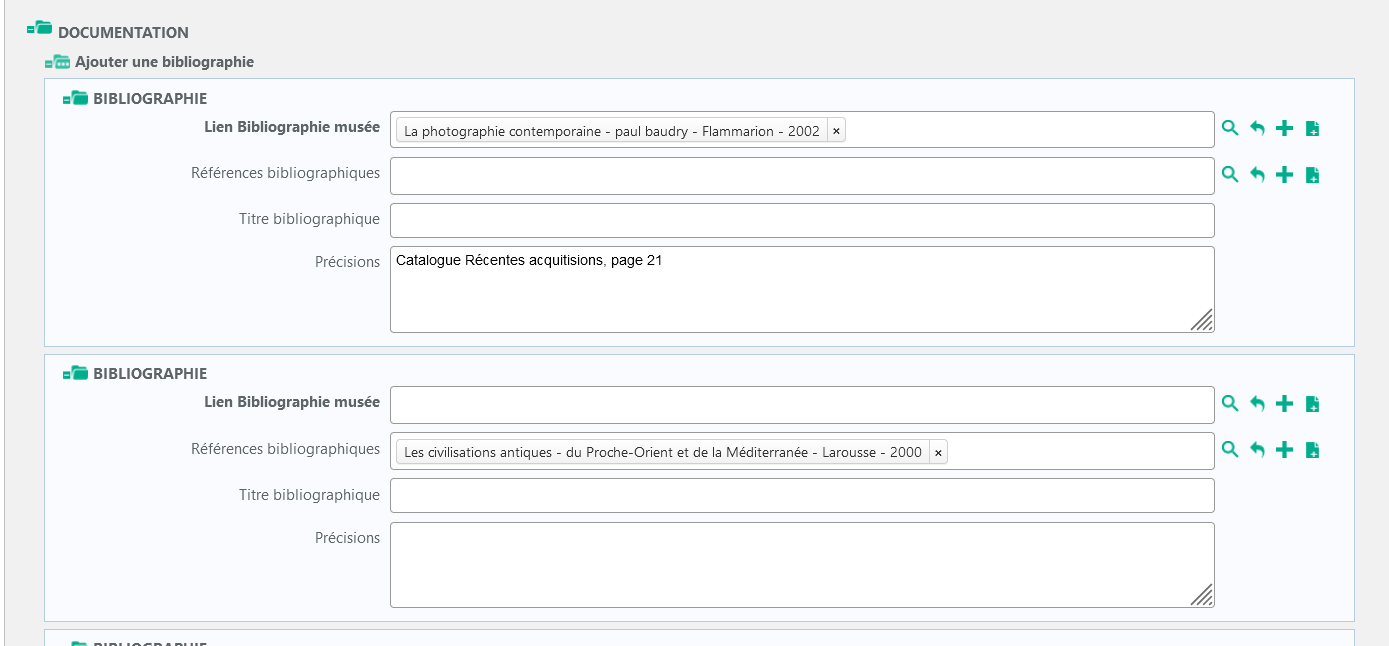1389x646 pixels.
Task: Click search icon beside first Références bibliographiques
Action: pyautogui.click(x=1230, y=174)
